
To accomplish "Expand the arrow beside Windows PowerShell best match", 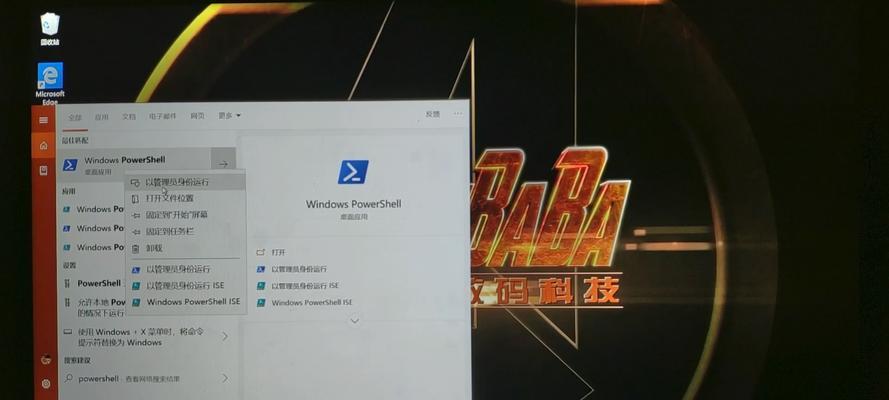I will 223,164.
